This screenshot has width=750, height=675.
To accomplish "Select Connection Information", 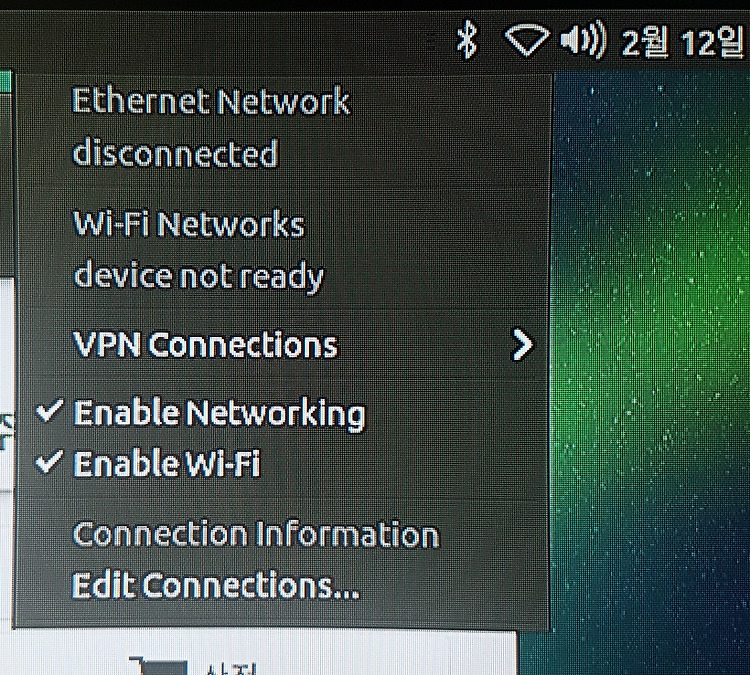I will pyautogui.click(x=255, y=534).
